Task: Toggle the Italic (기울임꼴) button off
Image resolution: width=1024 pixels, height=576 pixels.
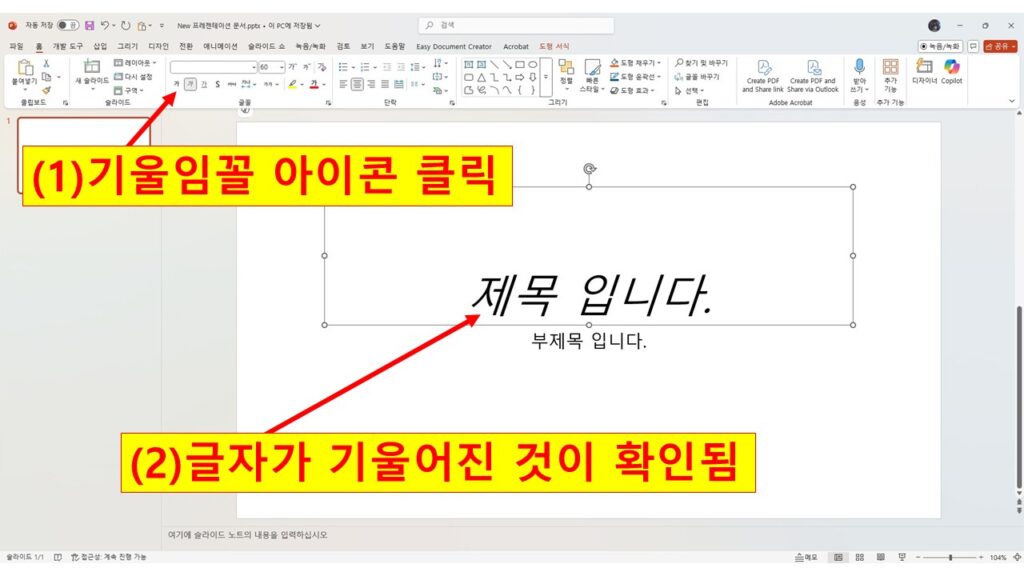Action: tap(190, 84)
